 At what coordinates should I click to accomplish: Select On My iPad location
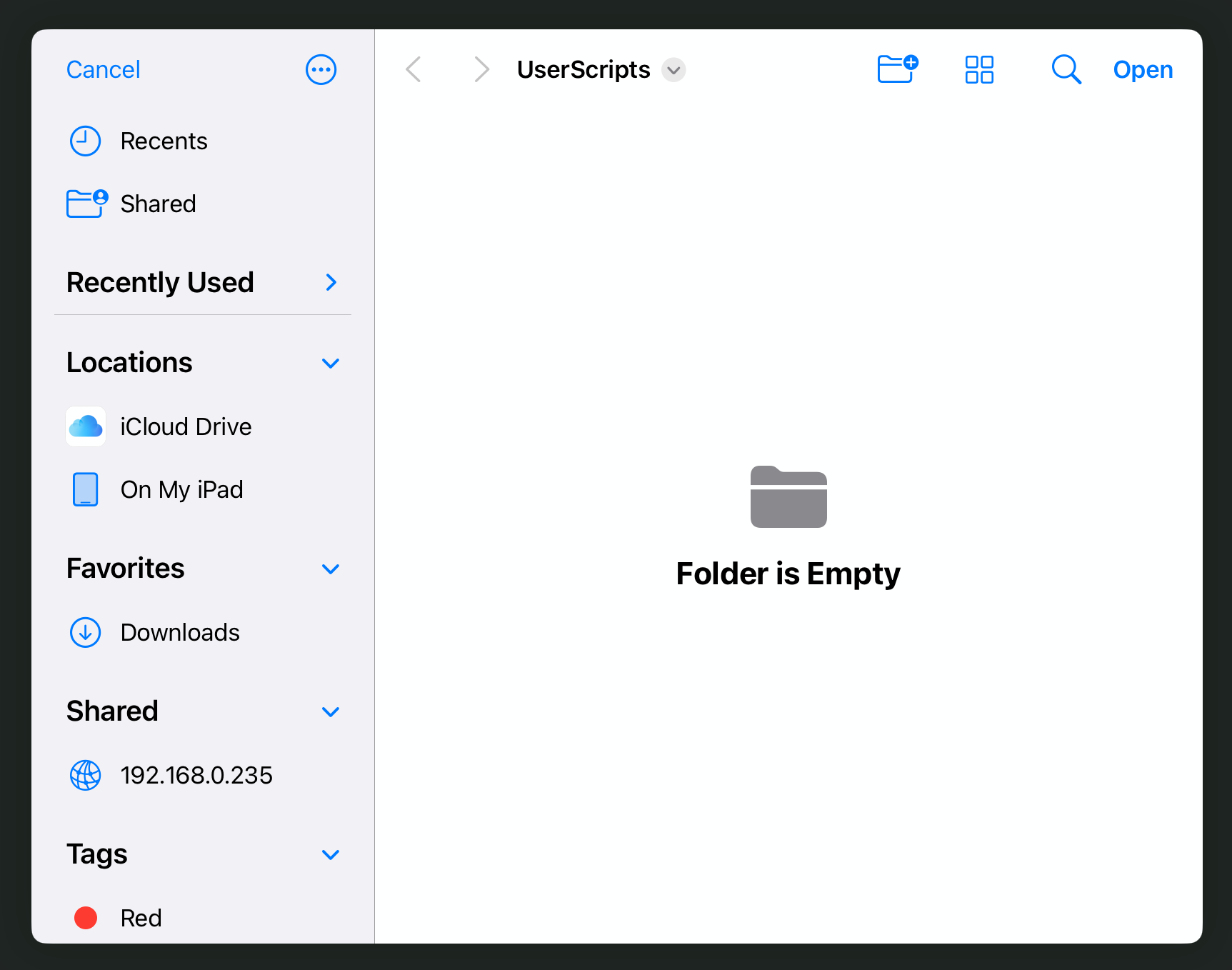click(x=181, y=490)
